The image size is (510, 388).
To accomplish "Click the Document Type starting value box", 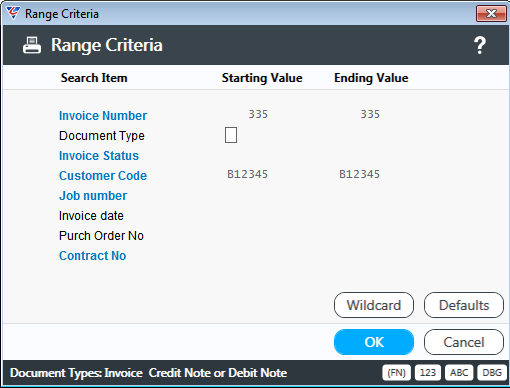I will [x=231, y=135].
